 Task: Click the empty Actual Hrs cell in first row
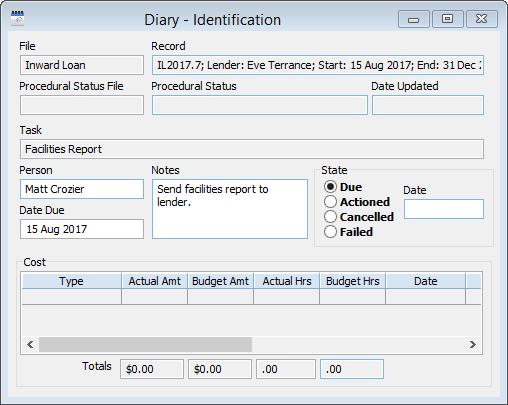tap(287, 296)
